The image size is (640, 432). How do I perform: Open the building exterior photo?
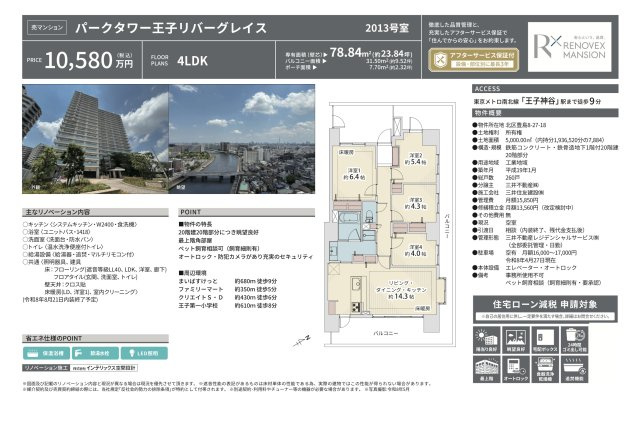point(95,139)
